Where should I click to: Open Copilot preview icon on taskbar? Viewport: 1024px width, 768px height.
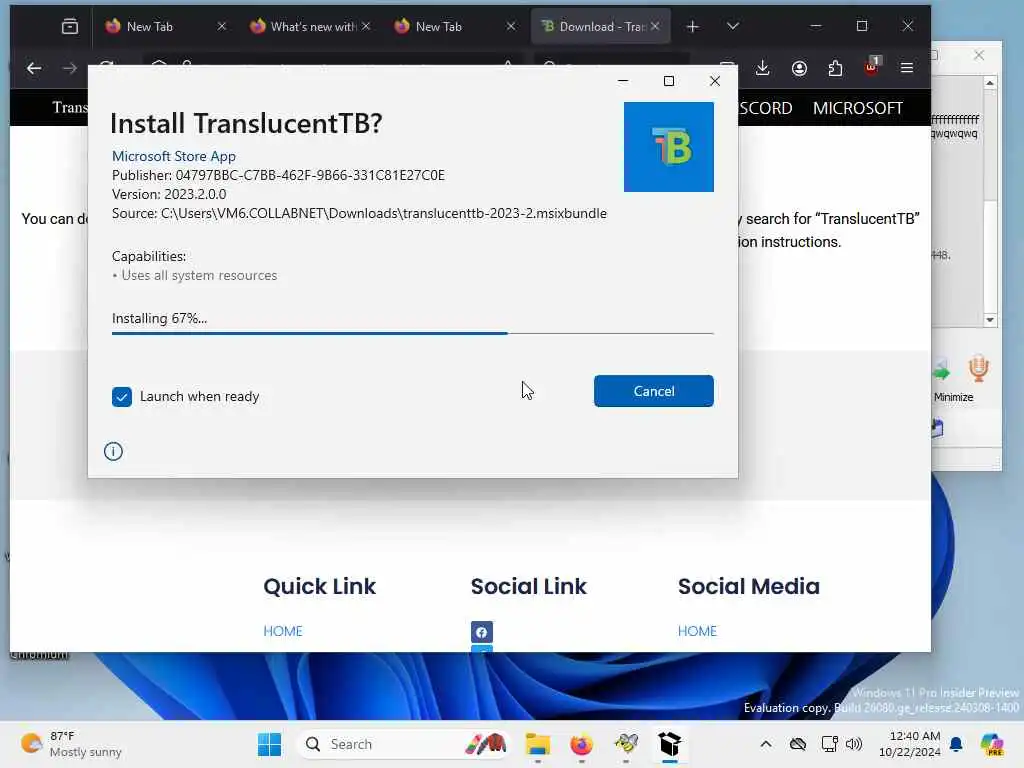(x=992, y=744)
